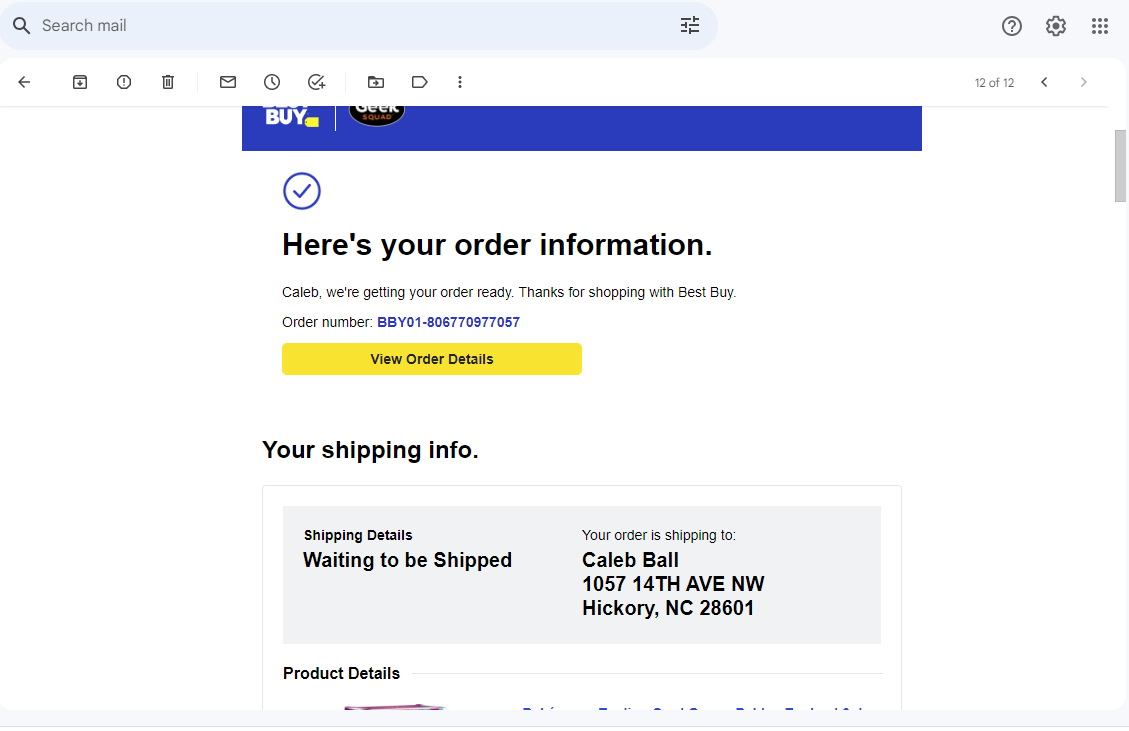Show search options filter icon
The width and height of the screenshot is (1129, 731).
point(690,26)
